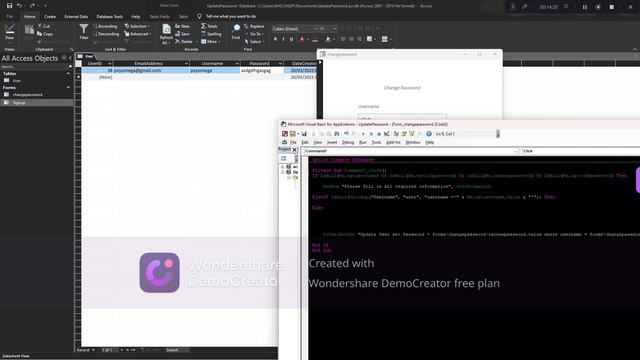Run Spelling check
The image size is (640, 360).
click(211, 34)
